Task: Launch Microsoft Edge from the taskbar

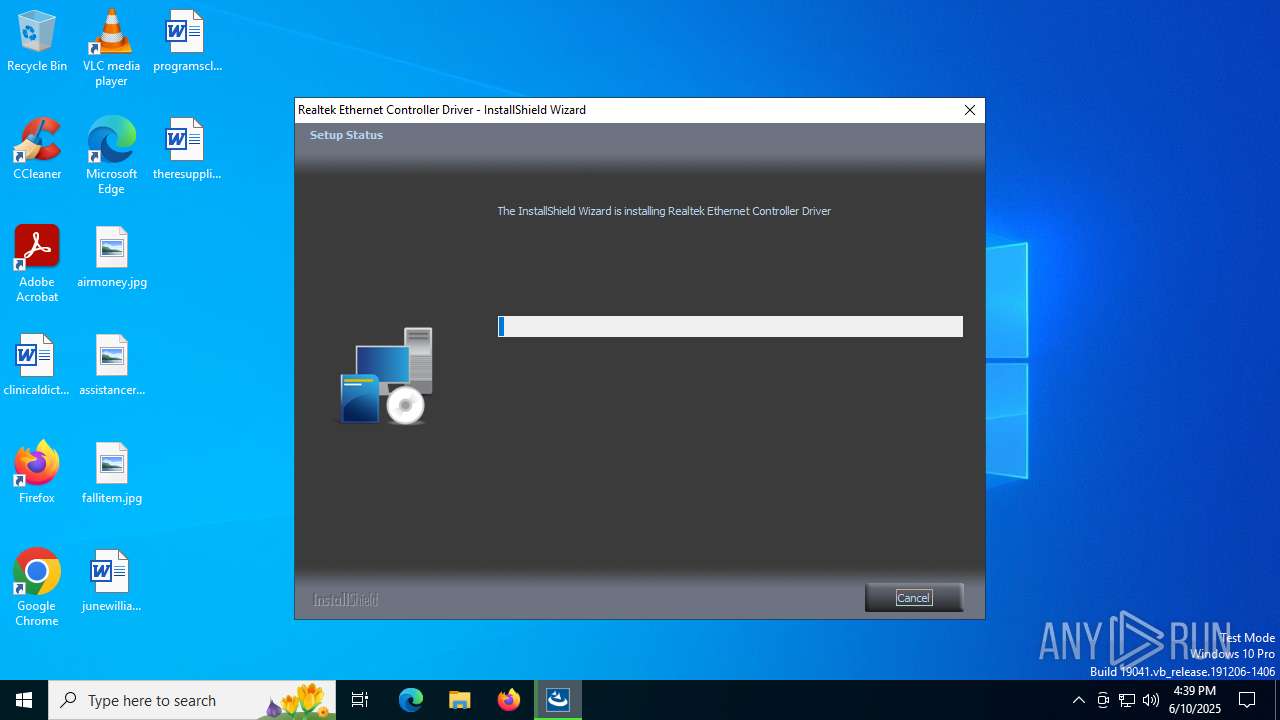Action: 411,700
